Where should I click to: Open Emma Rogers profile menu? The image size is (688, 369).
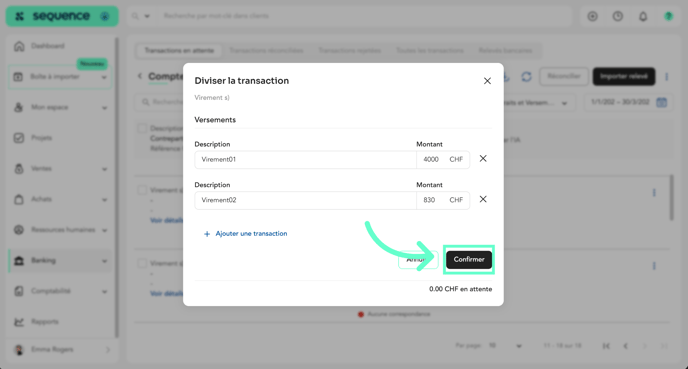(x=61, y=350)
